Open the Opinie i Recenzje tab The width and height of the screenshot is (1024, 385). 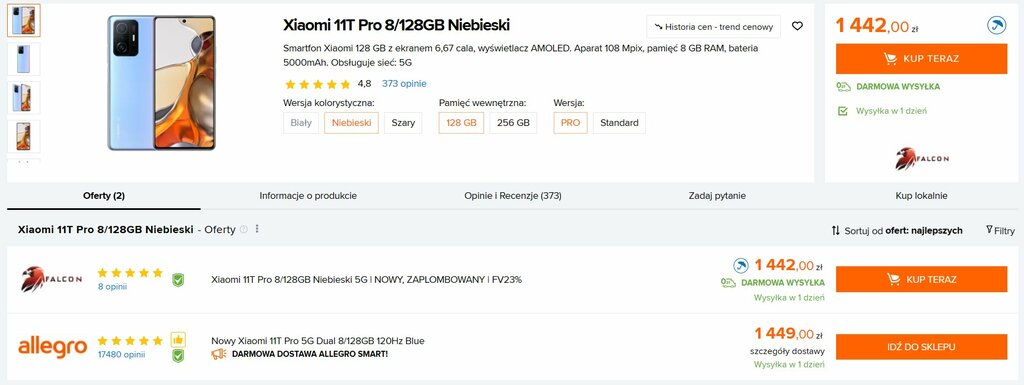513,196
